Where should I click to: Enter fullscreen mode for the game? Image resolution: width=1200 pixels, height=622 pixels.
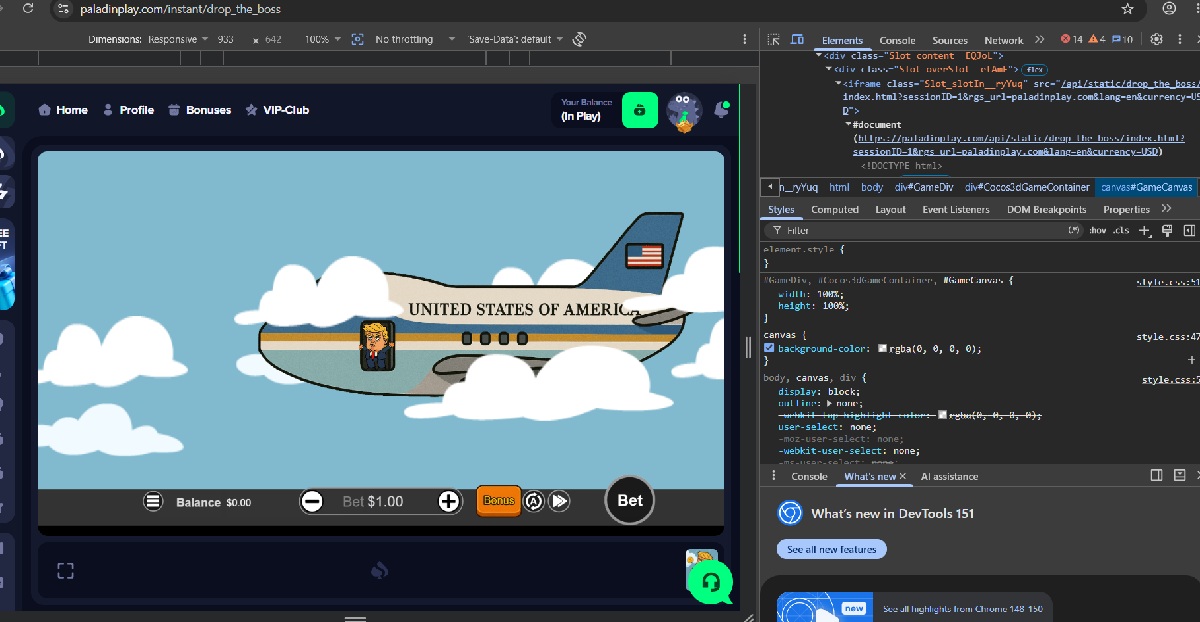(66, 571)
